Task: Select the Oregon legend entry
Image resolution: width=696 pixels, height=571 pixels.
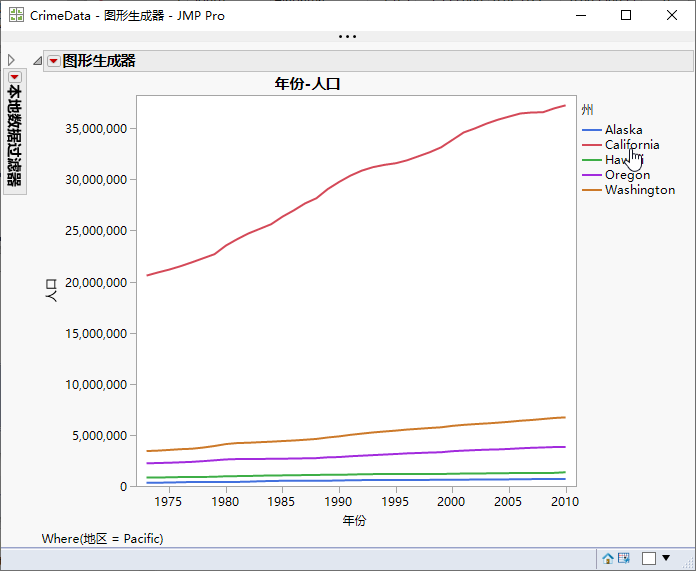Action: (627, 175)
